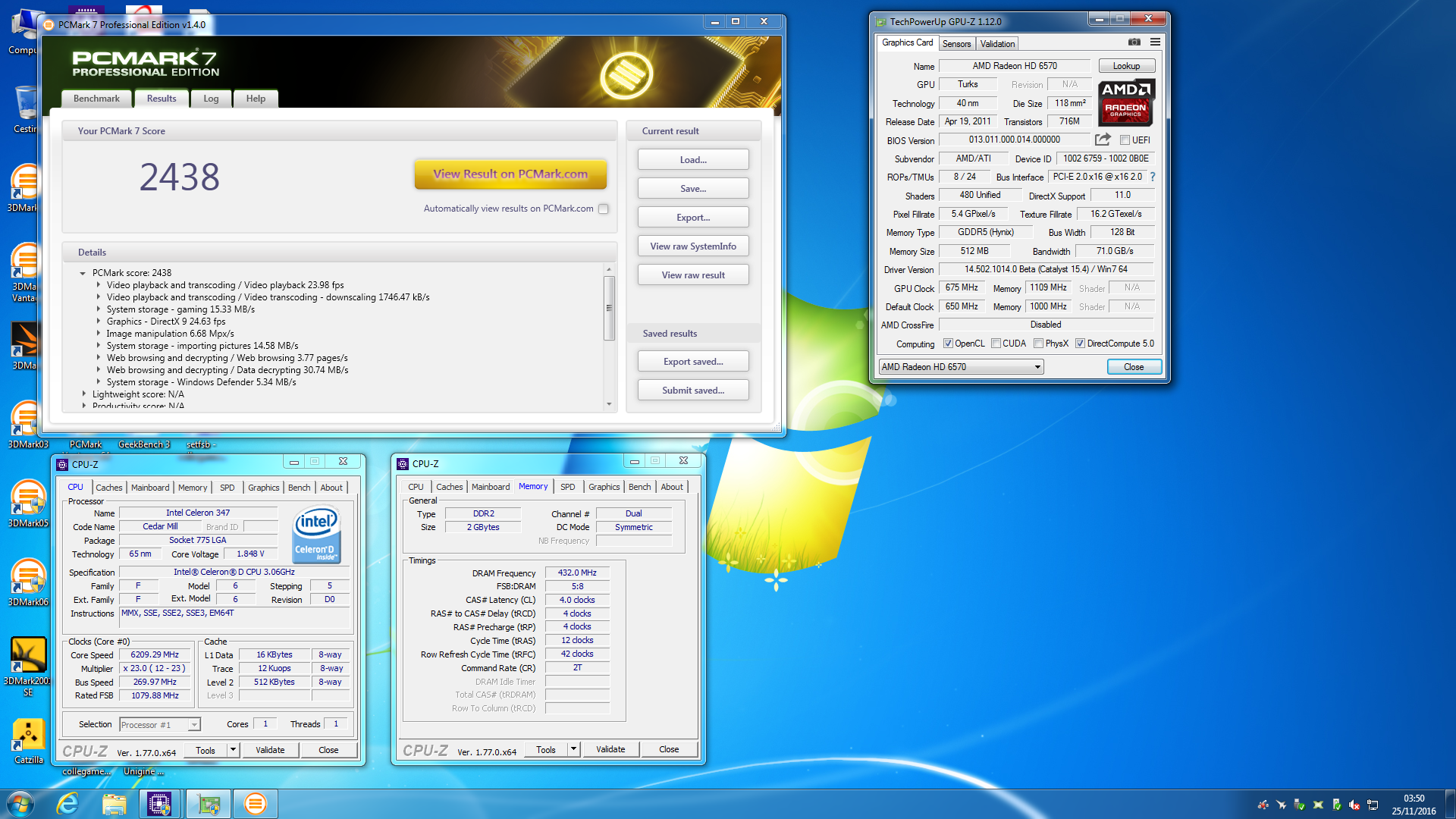Open the 3DMark05 desktop shortcut
The width and height of the screenshot is (1456, 819).
[28, 504]
